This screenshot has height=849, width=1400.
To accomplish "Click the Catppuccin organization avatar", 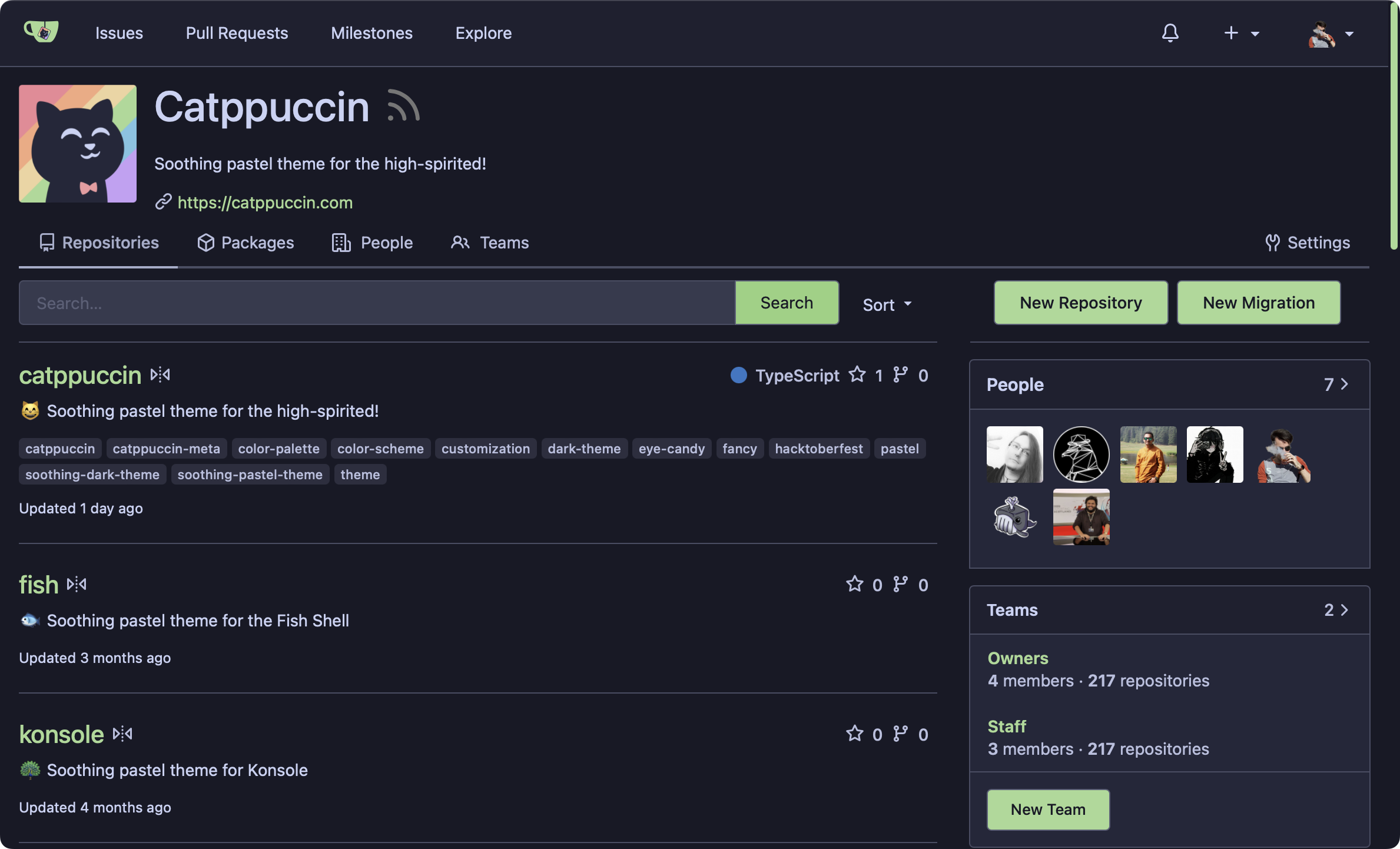I will (78, 144).
